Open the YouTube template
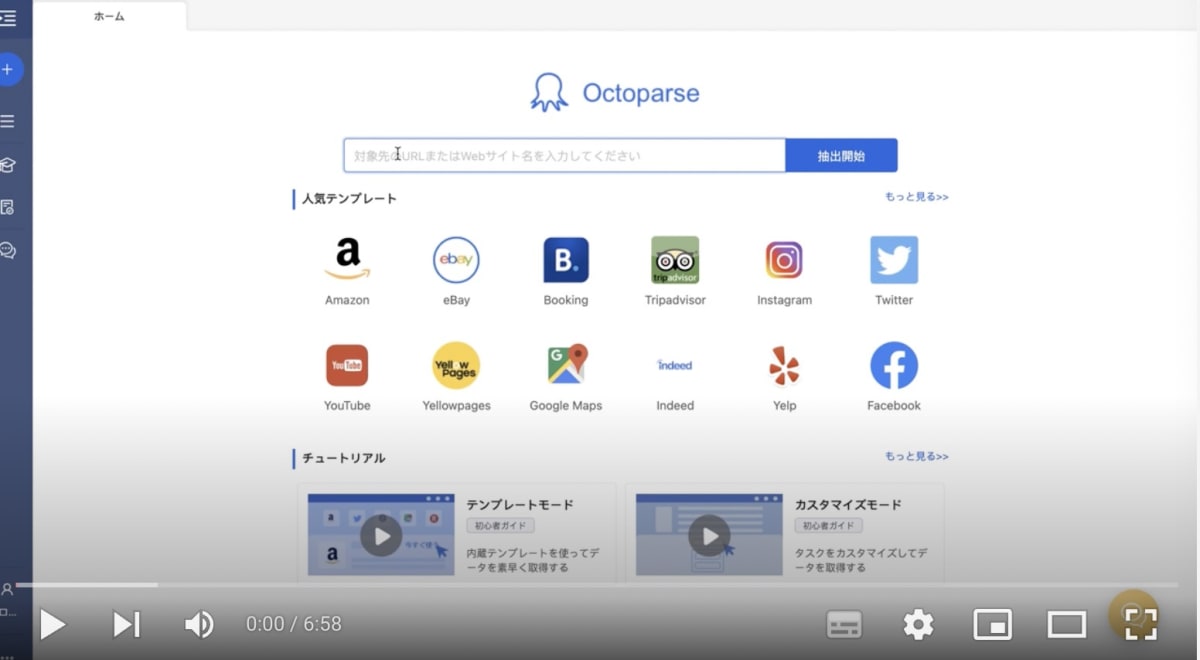 click(347, 365)
